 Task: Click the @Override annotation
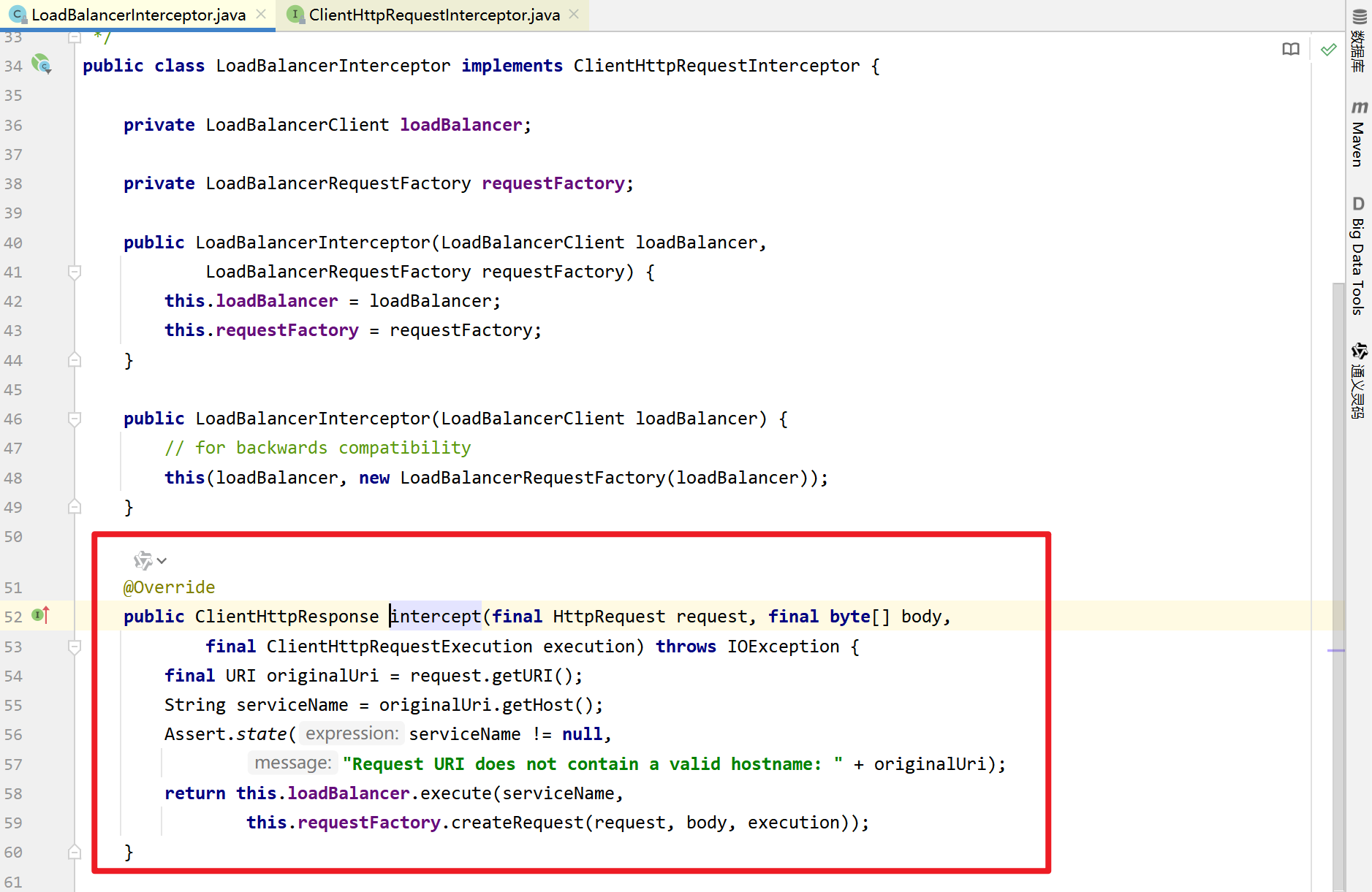point(169,587)
